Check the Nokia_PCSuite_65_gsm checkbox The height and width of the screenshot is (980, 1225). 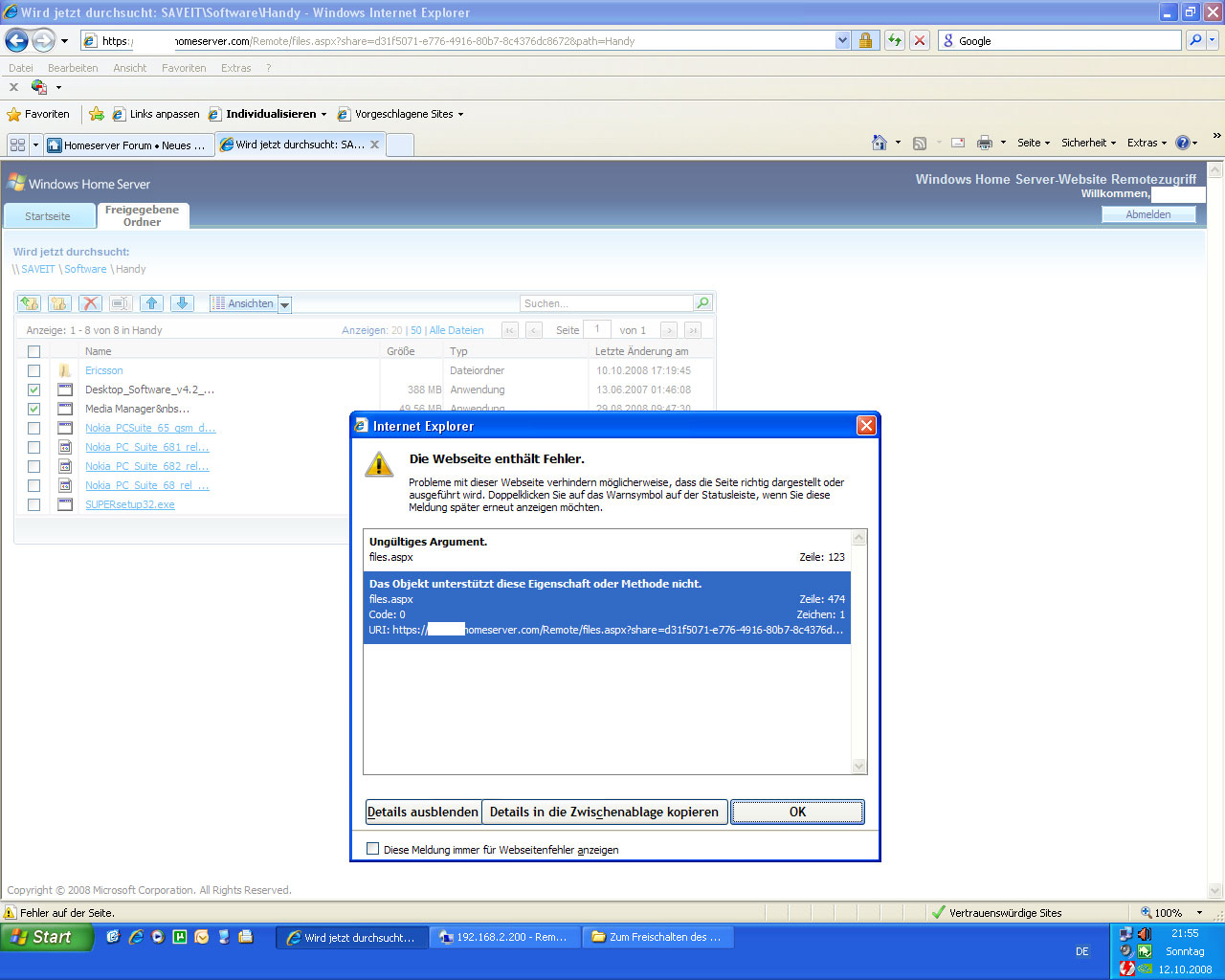[33, 428]
